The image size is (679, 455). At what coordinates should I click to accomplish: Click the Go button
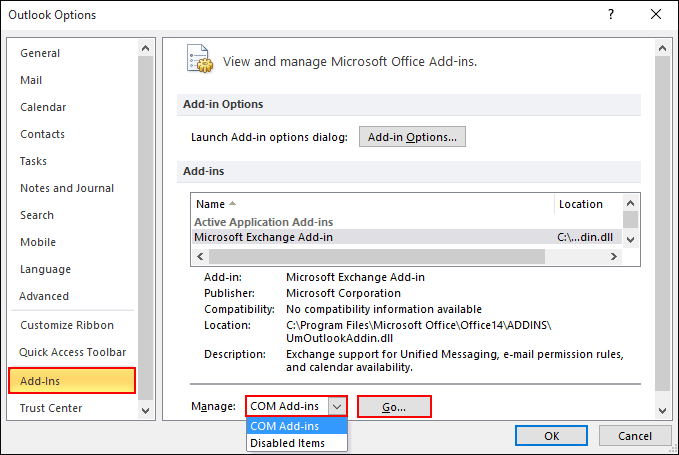[x=394, y=407]
